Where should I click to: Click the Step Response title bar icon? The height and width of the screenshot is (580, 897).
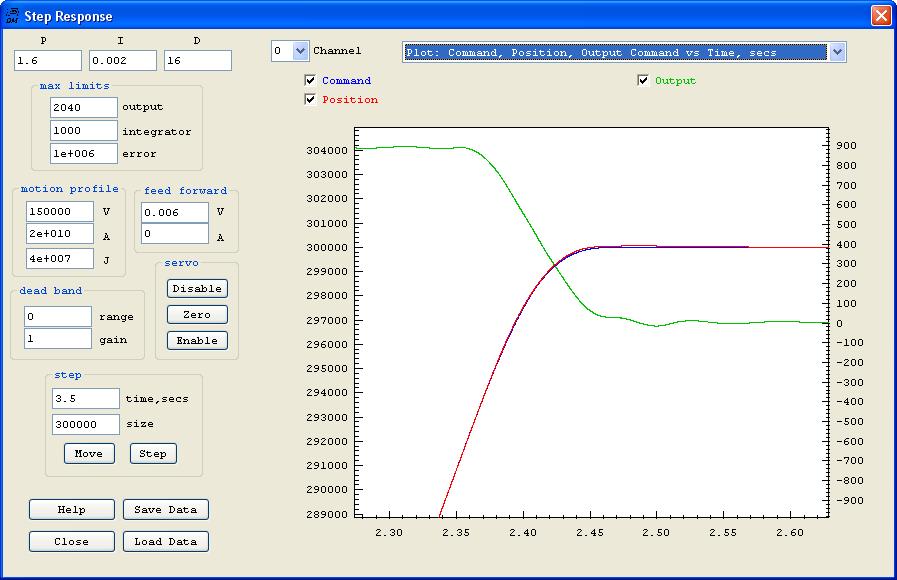pos(12,16)
